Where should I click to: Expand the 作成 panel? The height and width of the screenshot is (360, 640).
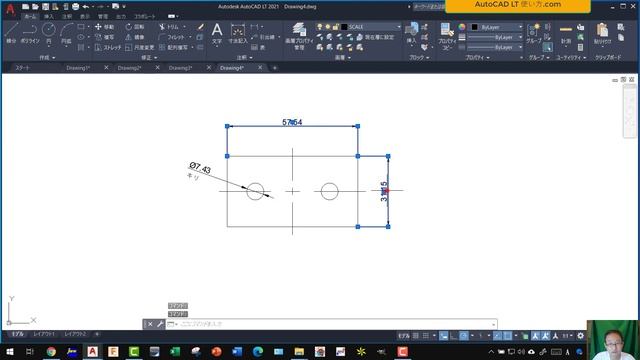coord(47,58)
